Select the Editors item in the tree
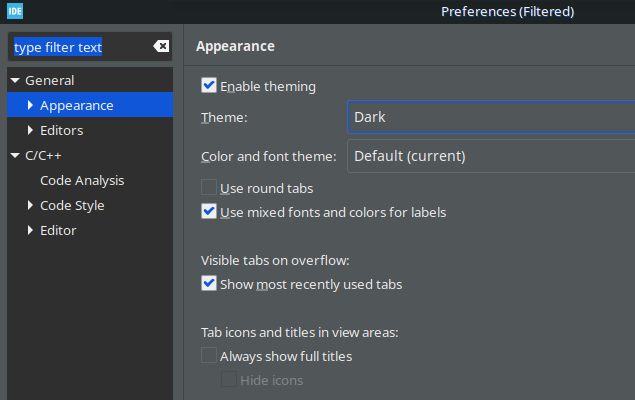 62,130
